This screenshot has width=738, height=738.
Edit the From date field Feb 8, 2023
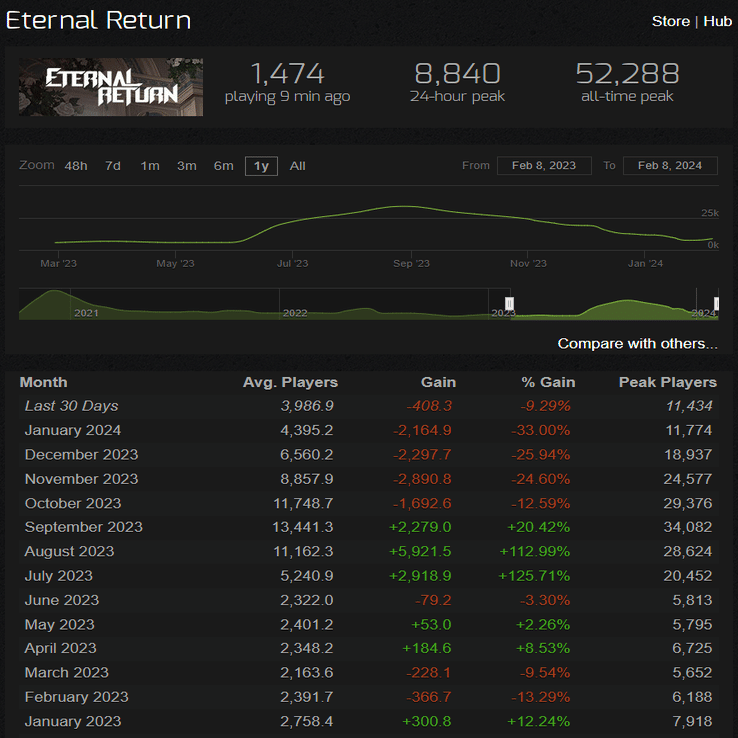coord(544,166)
